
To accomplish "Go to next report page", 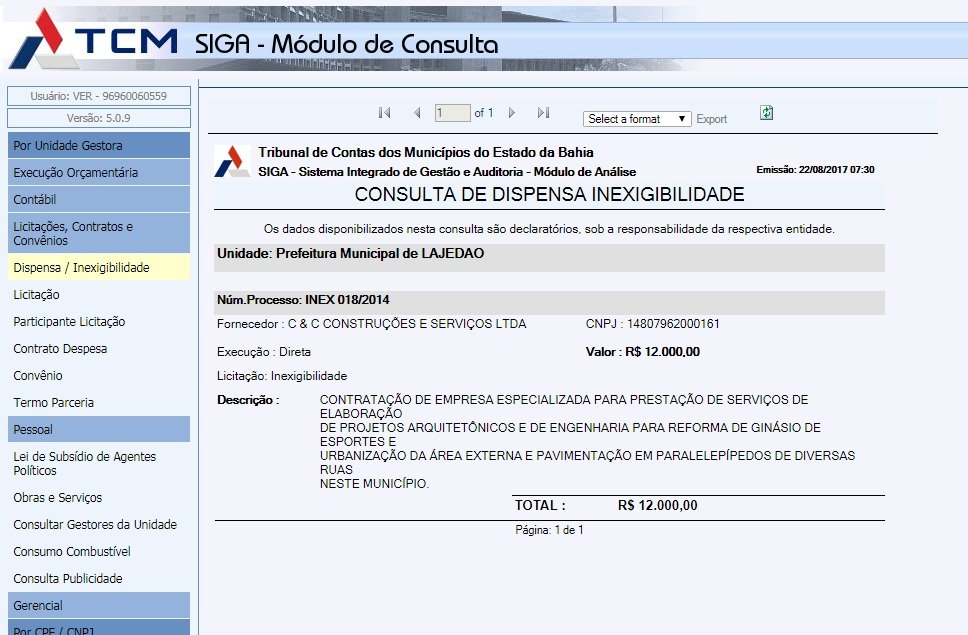I will click(512, 113).
